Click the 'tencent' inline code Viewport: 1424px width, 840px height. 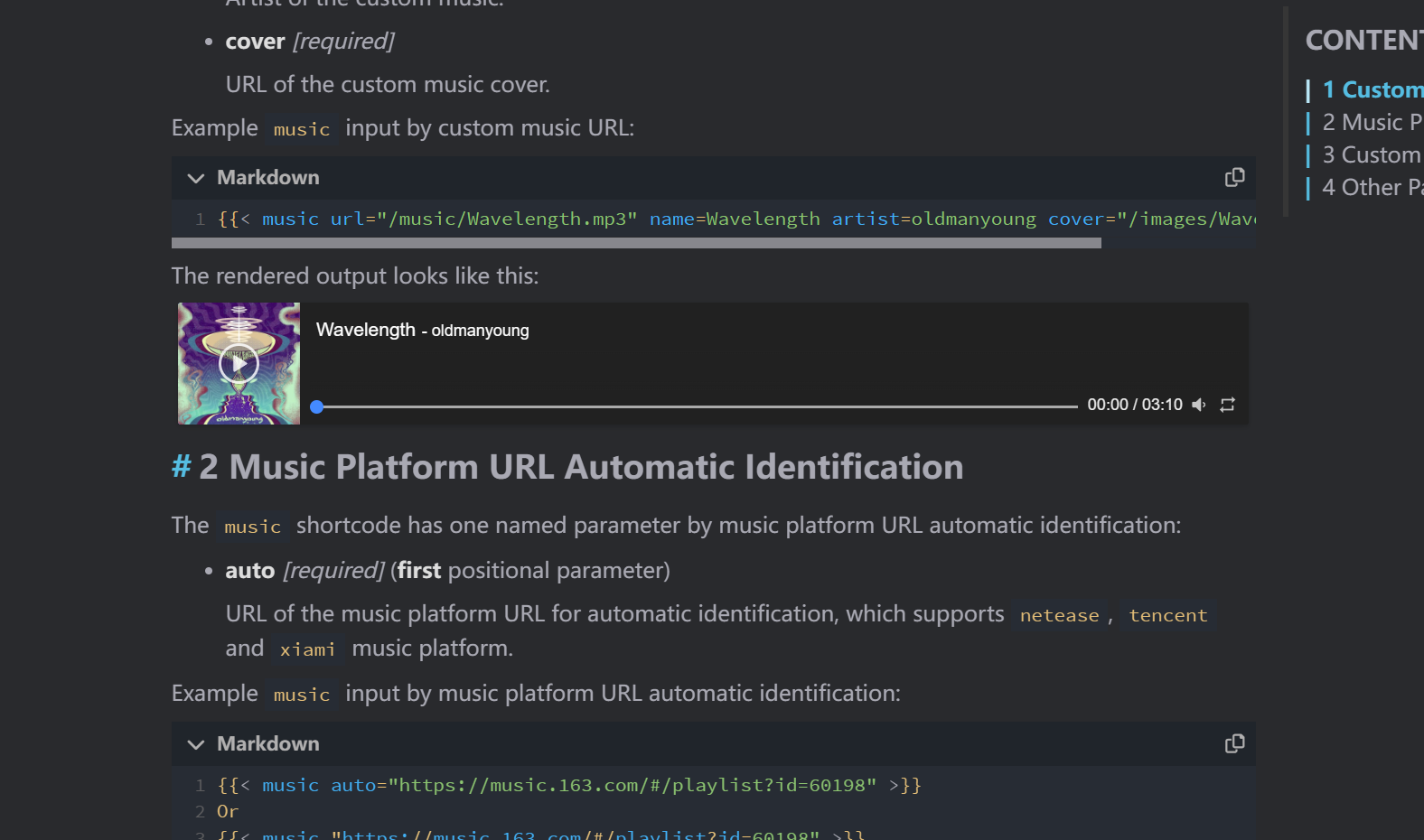point(1167,615)
